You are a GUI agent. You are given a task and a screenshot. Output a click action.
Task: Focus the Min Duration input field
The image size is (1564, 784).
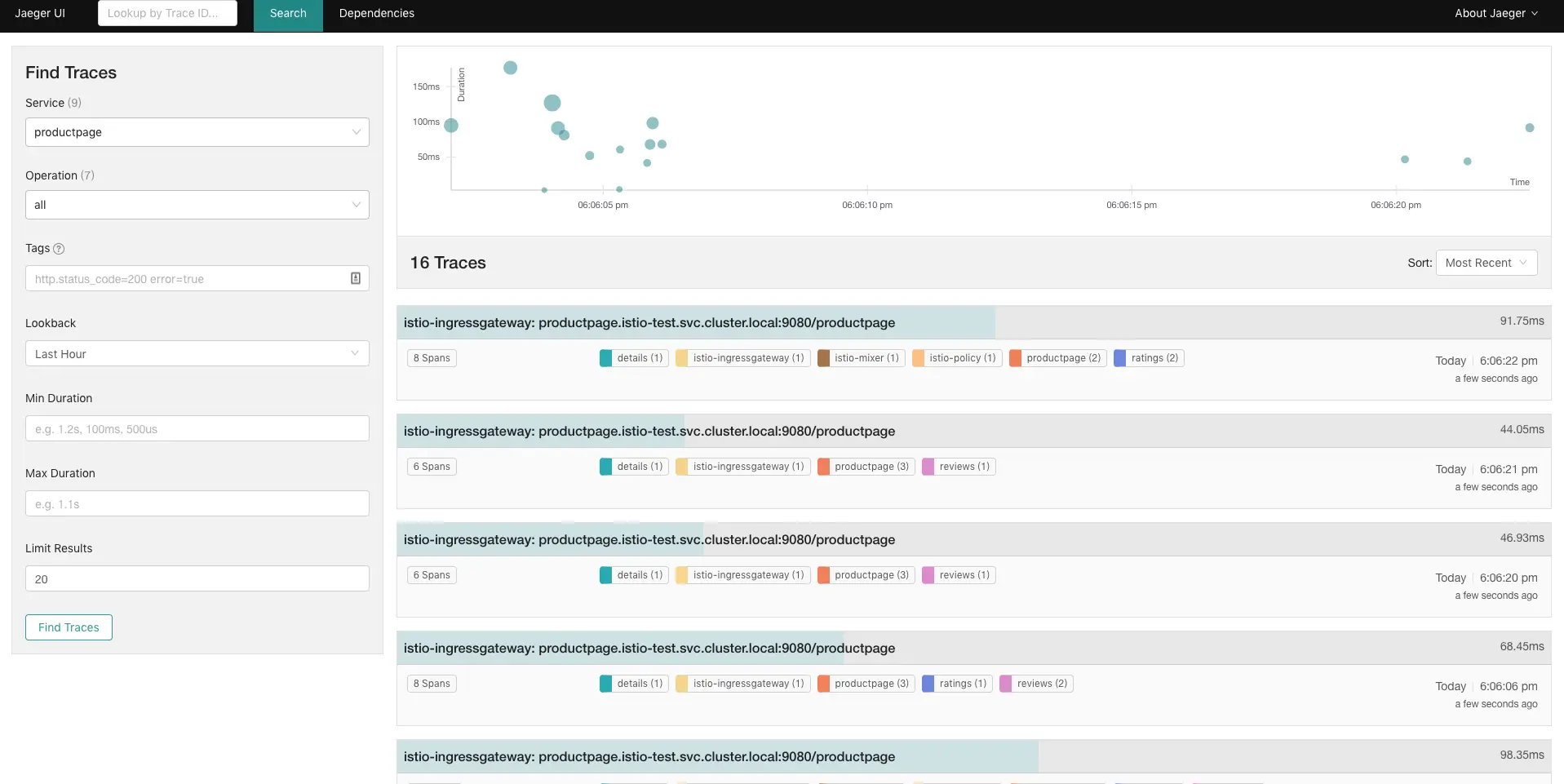tap(197, 428)
